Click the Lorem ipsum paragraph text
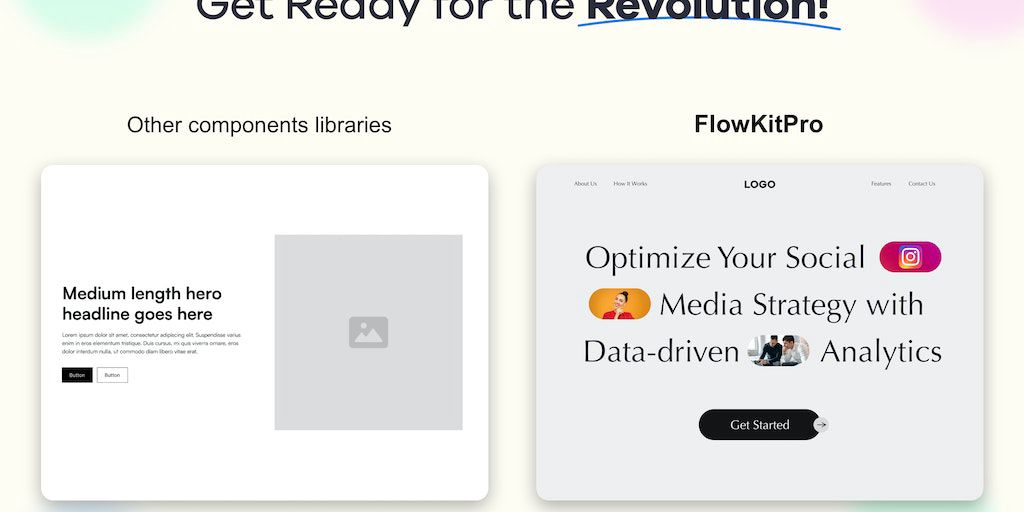Screen dimensions: 1024x512 (151, 343)
